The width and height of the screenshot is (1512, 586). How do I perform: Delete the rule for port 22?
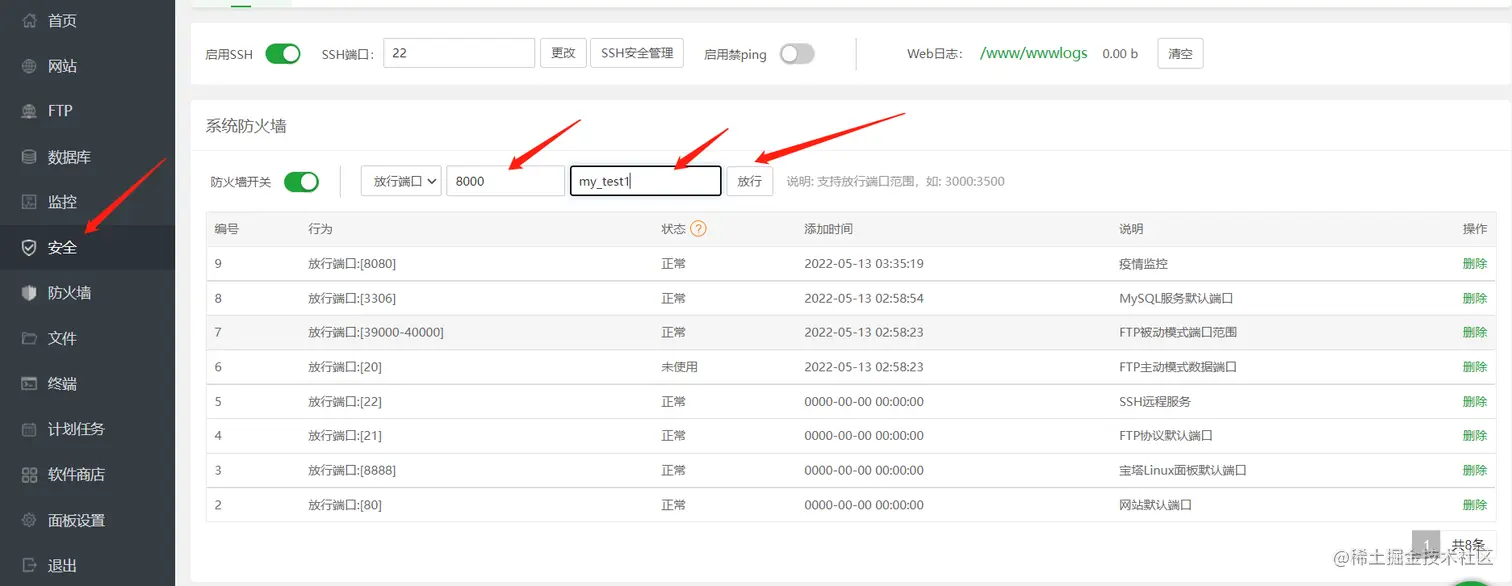[x=1474, y=401]
